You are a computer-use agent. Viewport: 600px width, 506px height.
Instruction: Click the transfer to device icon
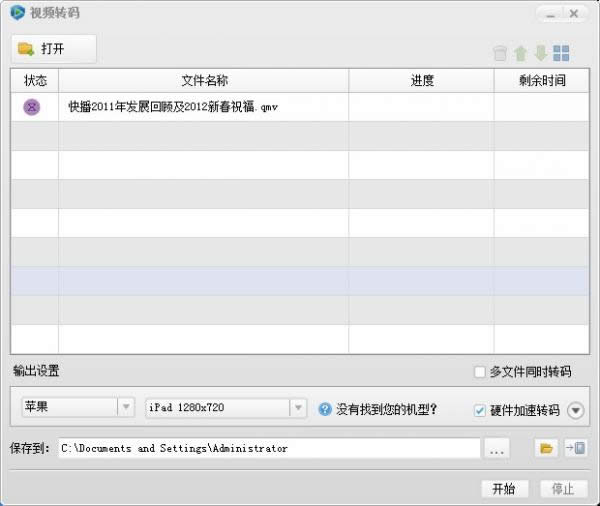pyautogui.click(x=576, y=449)
